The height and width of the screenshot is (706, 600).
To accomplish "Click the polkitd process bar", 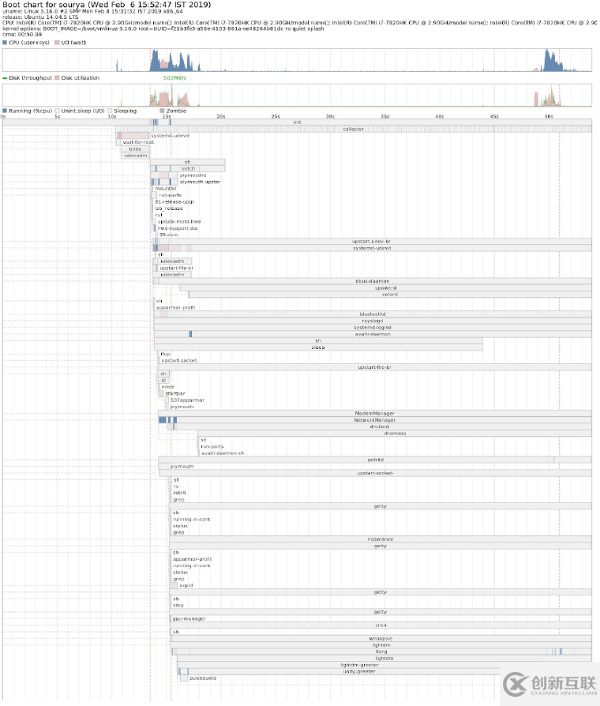I will coord(375,460).
